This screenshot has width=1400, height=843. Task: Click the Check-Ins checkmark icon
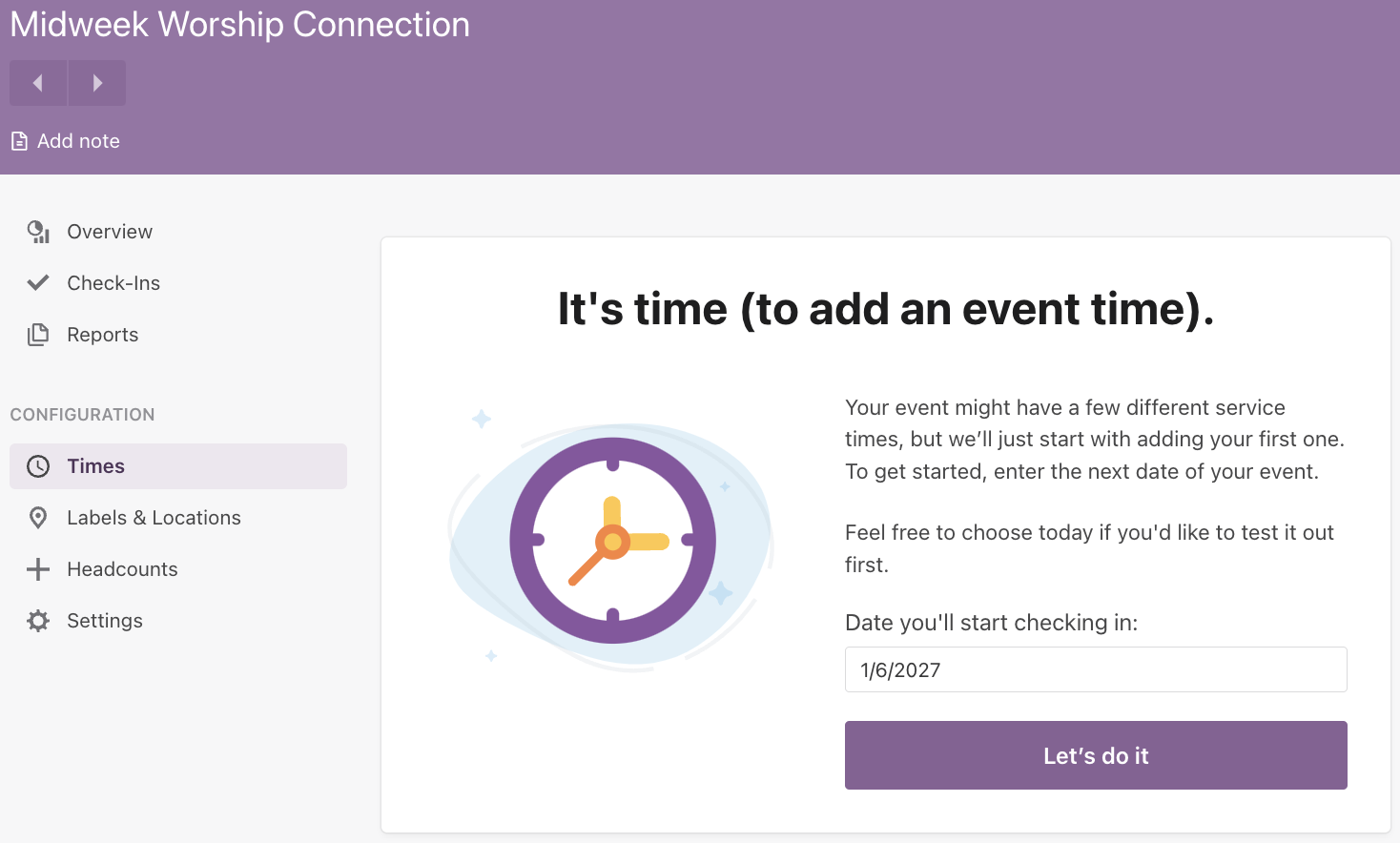pyautogui.click(x=38, y=283)
